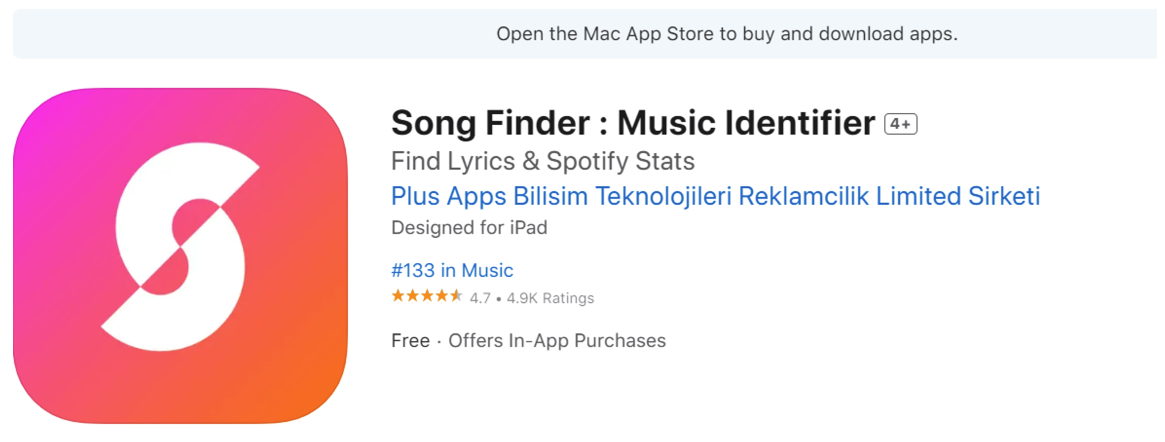
Task: Select the Song Finder : Music Identifier title
Action: point(633,124)
